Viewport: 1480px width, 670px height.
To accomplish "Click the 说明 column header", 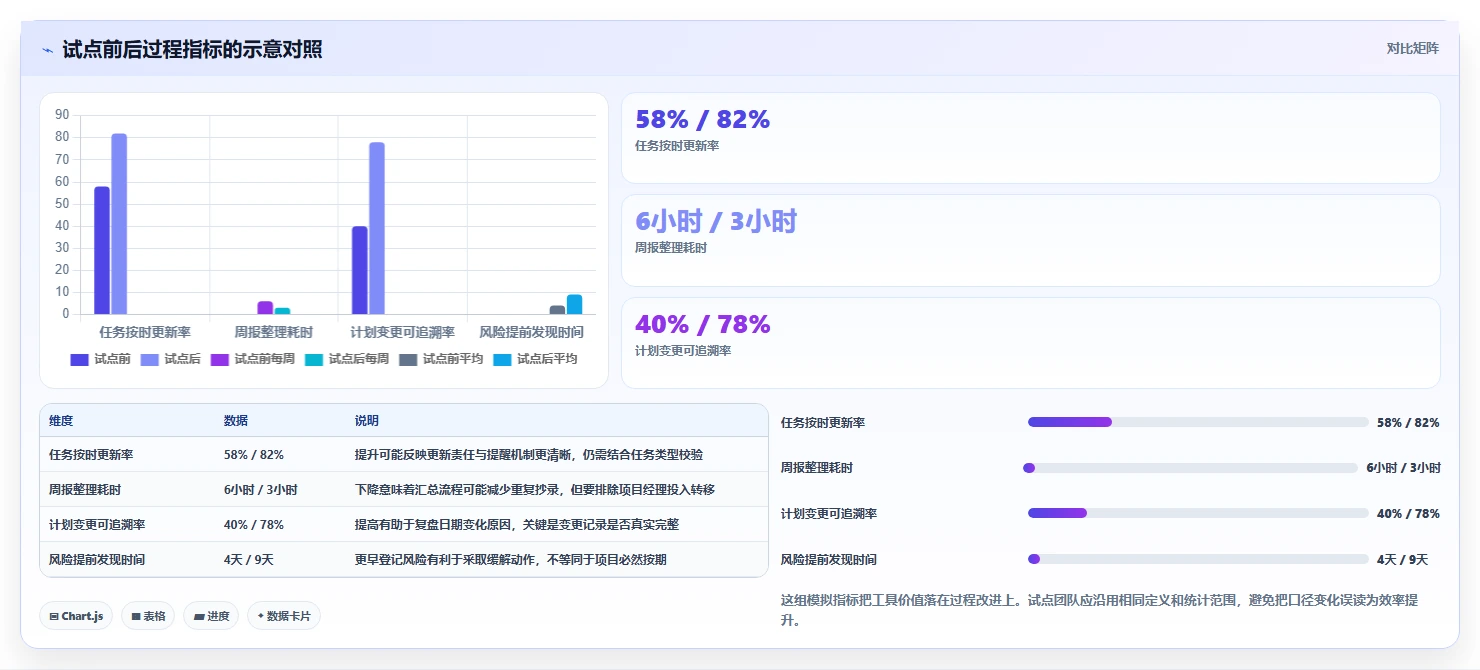I will [x=367, y=421].
